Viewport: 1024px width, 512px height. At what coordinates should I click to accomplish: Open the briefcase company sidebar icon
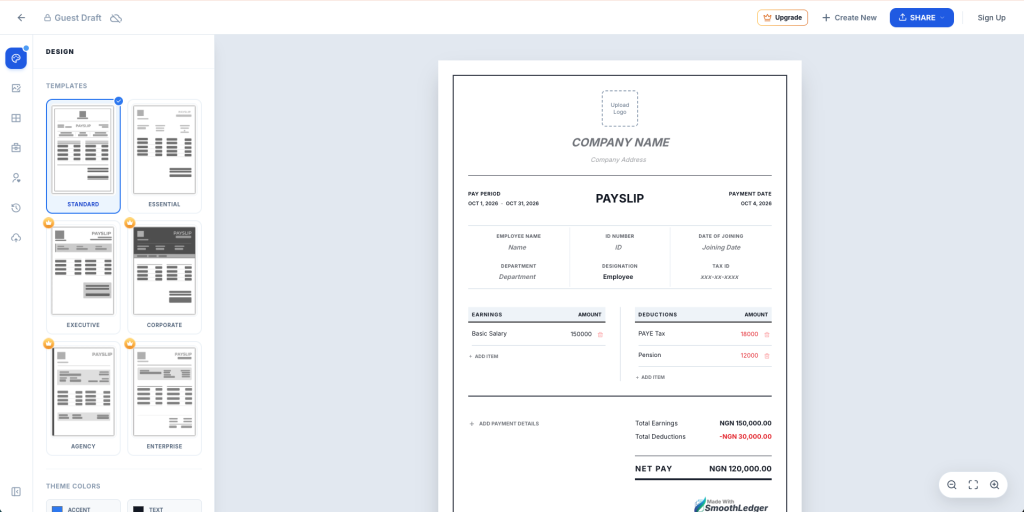pyautogui.click(x=16, y=148)
